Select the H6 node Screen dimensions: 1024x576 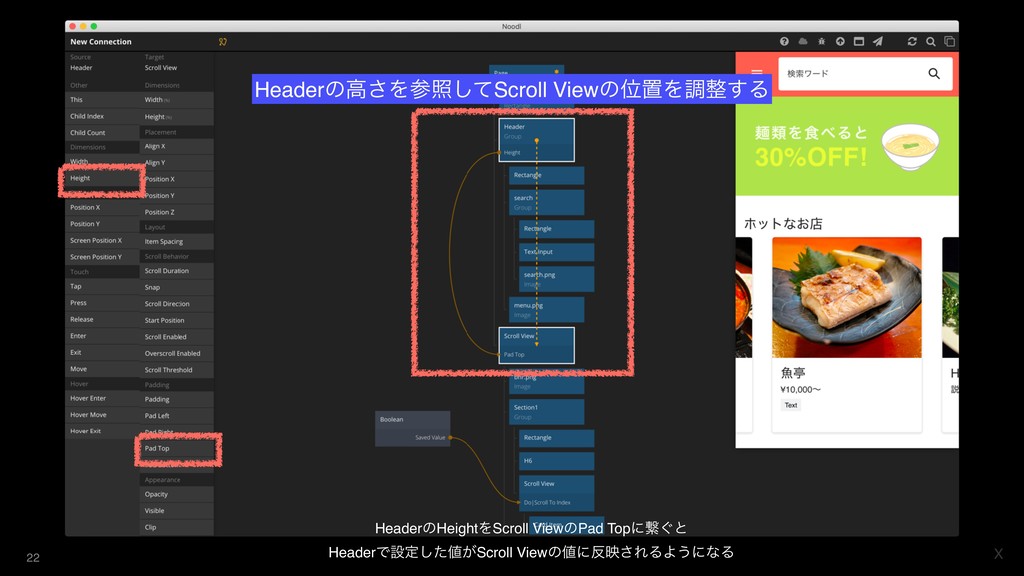556,461
